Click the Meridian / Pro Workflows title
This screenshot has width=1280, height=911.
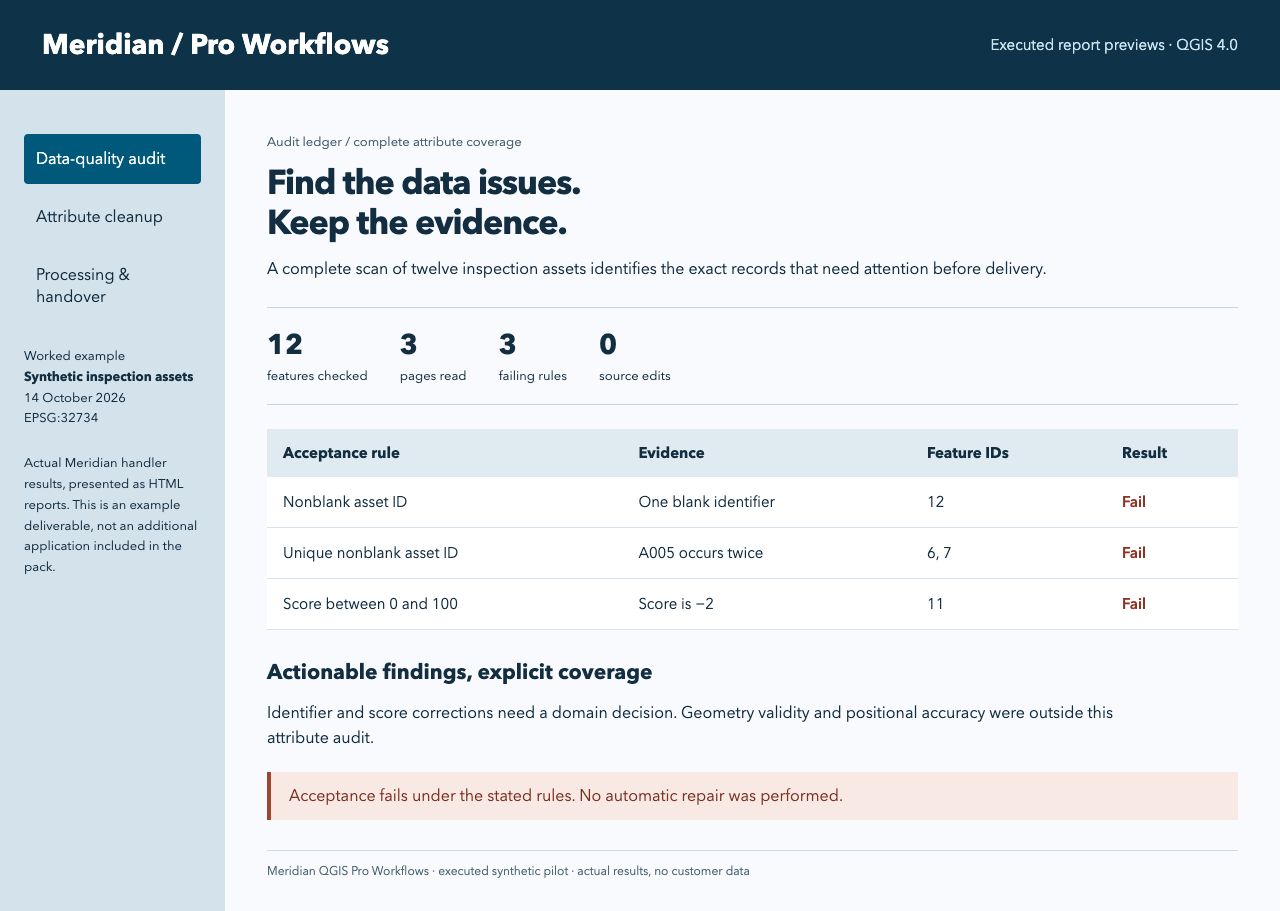216,45
